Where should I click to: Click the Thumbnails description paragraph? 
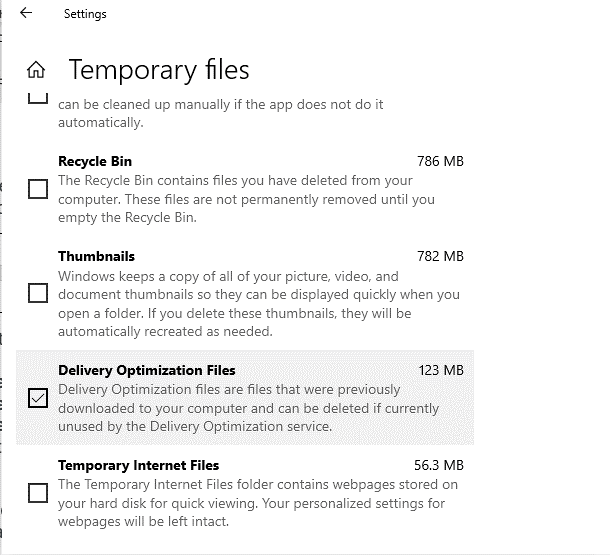click(259, 304)
